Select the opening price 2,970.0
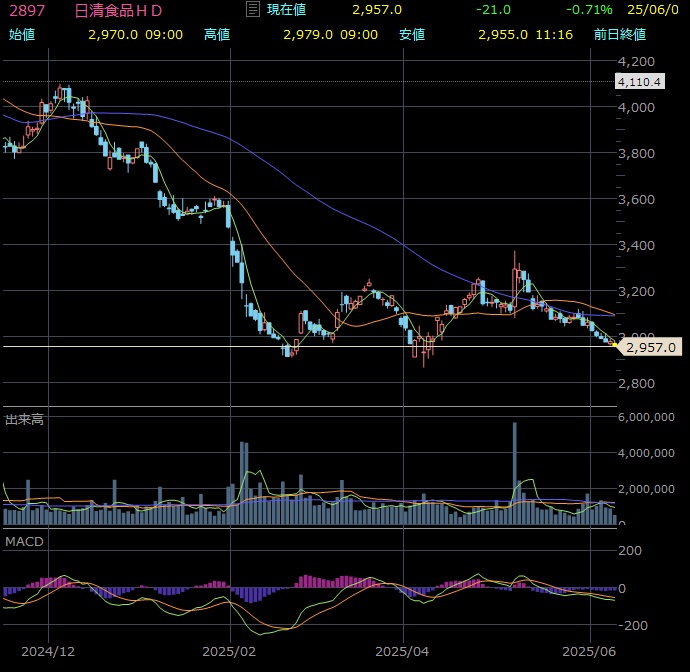Viewport: 690px width, 672px height. (113, 35)
